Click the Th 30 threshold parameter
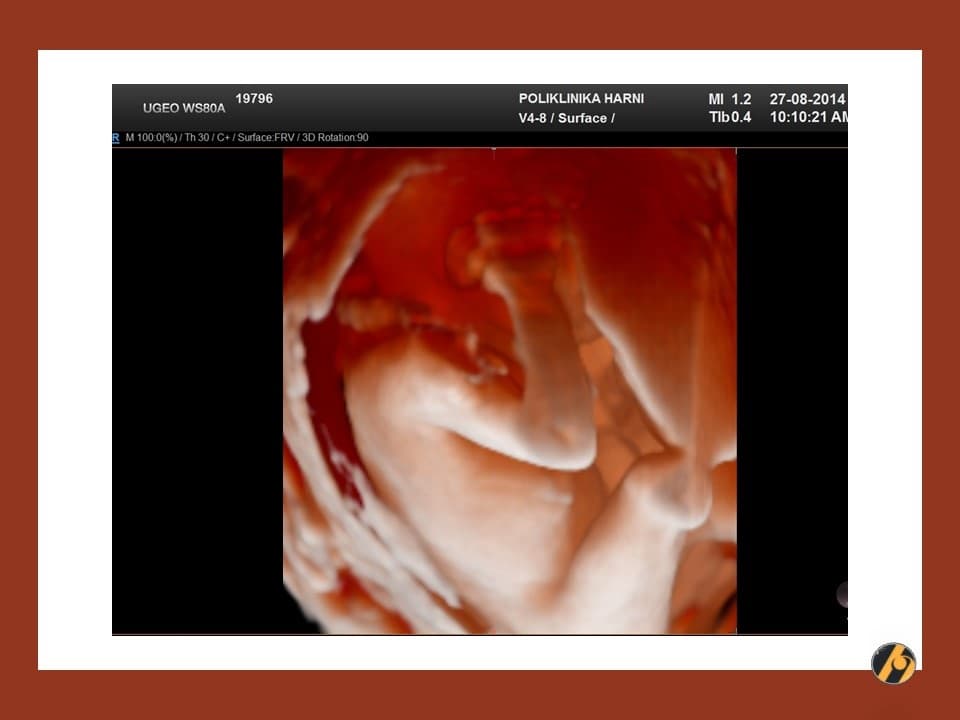This screenshot has width=960, height=720. point(195,137)
